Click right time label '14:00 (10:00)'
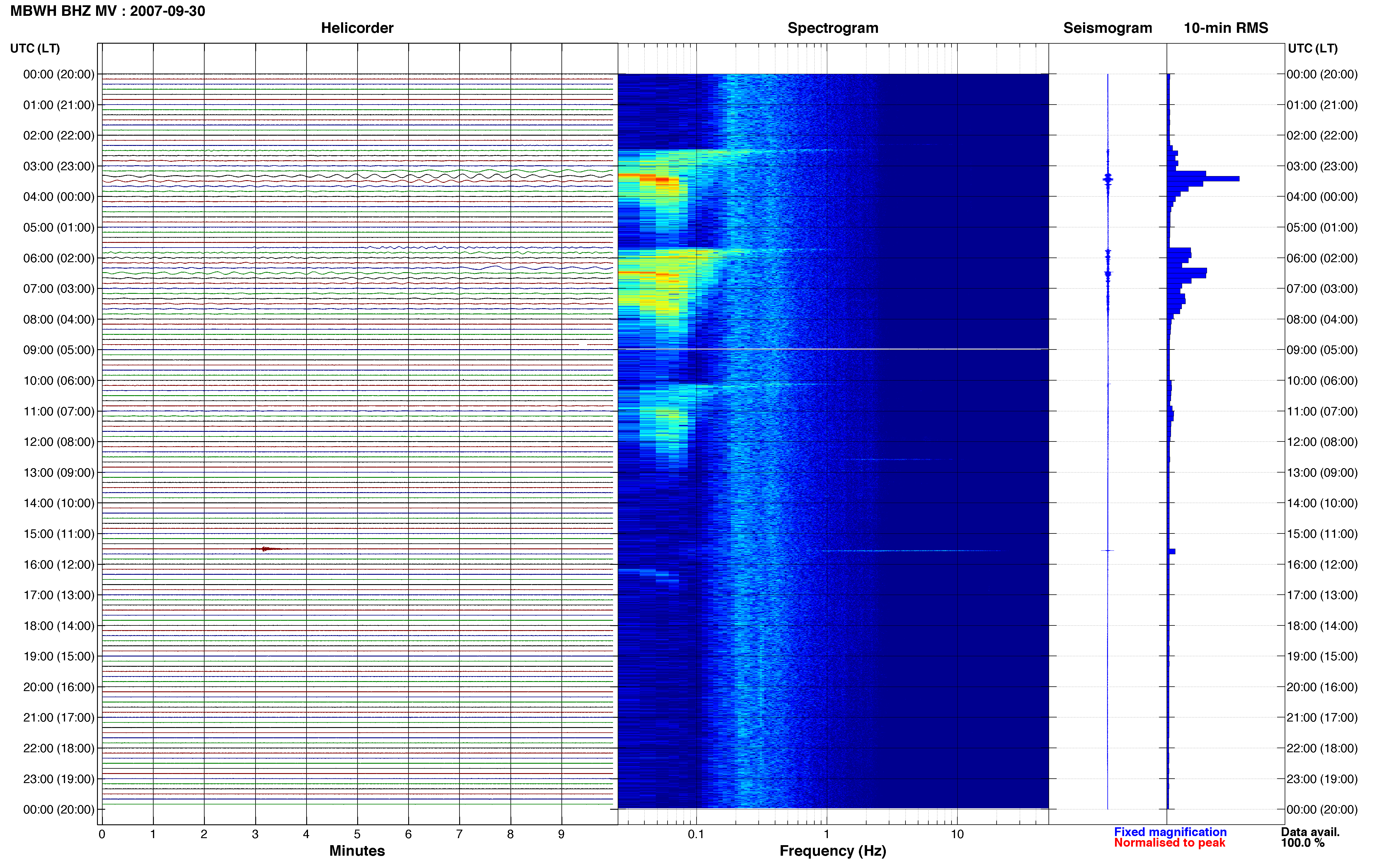This screenshot has height=868, width=1389. (x=1322, y=504)
